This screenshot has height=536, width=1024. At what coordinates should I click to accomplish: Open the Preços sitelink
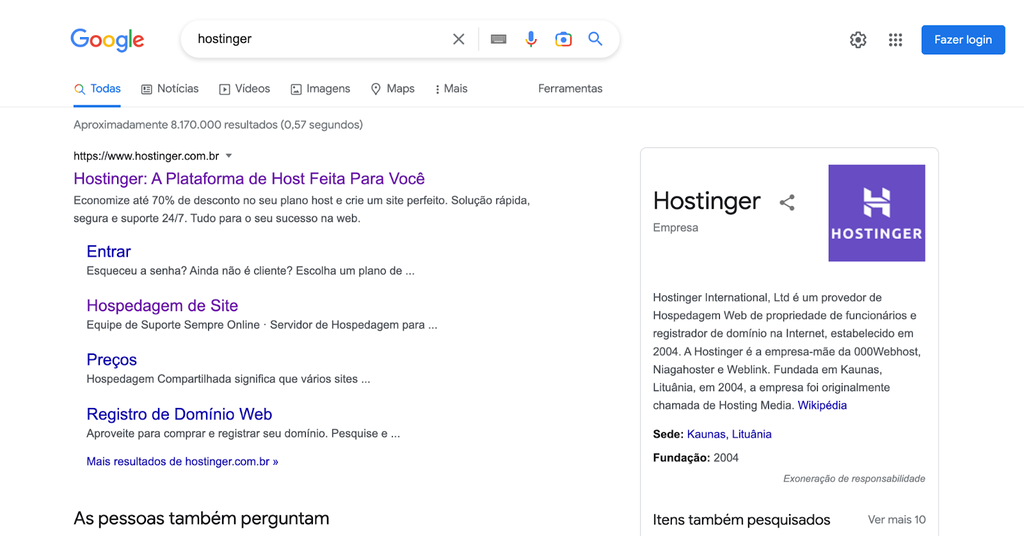pyautogui.click(x=112, y=360)
